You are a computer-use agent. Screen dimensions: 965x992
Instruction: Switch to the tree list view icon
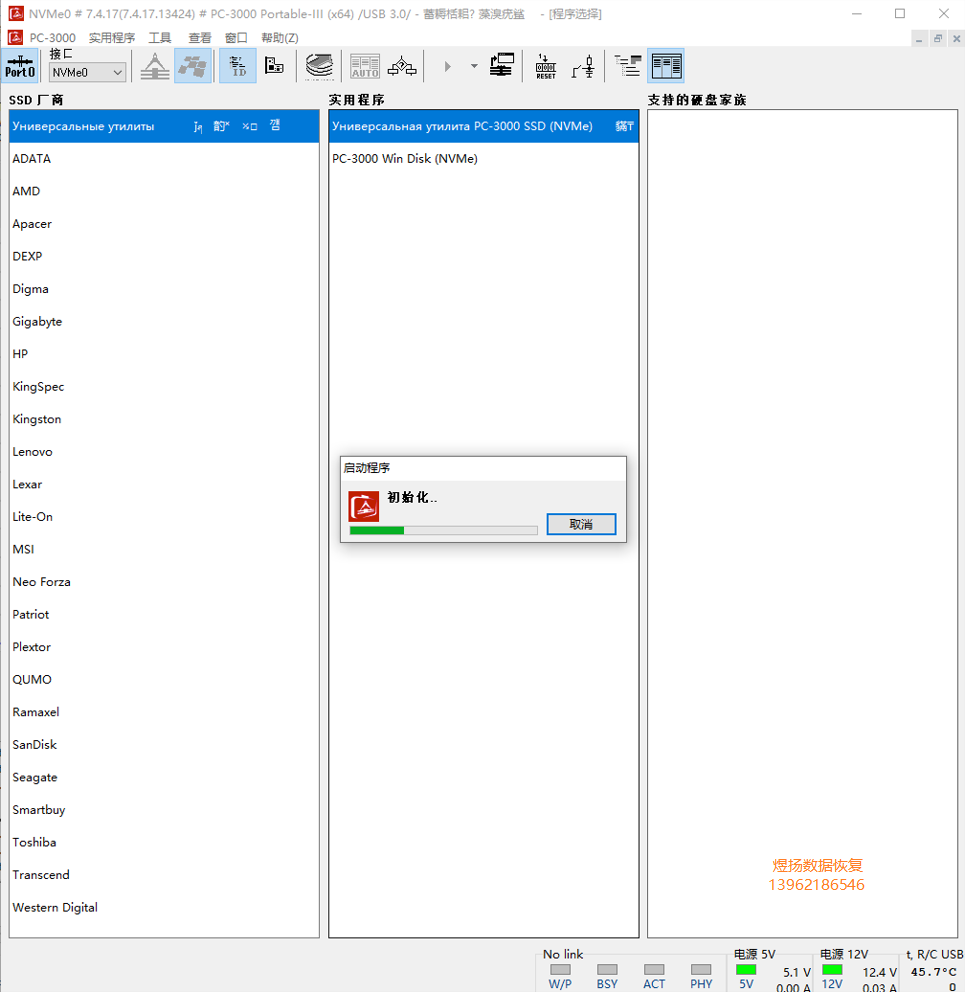pos(628,66)
